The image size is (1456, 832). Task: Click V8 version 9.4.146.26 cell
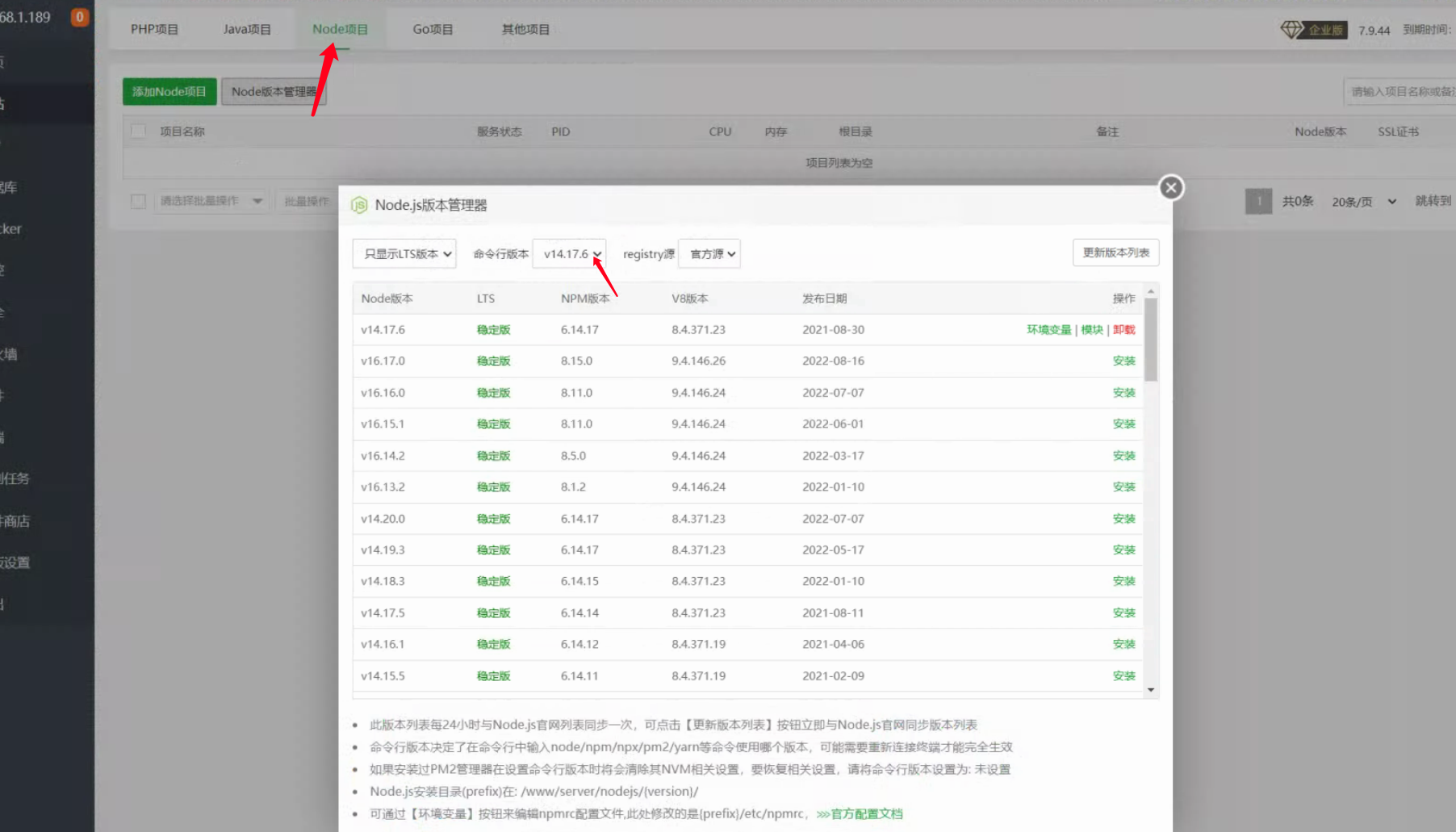698,362
